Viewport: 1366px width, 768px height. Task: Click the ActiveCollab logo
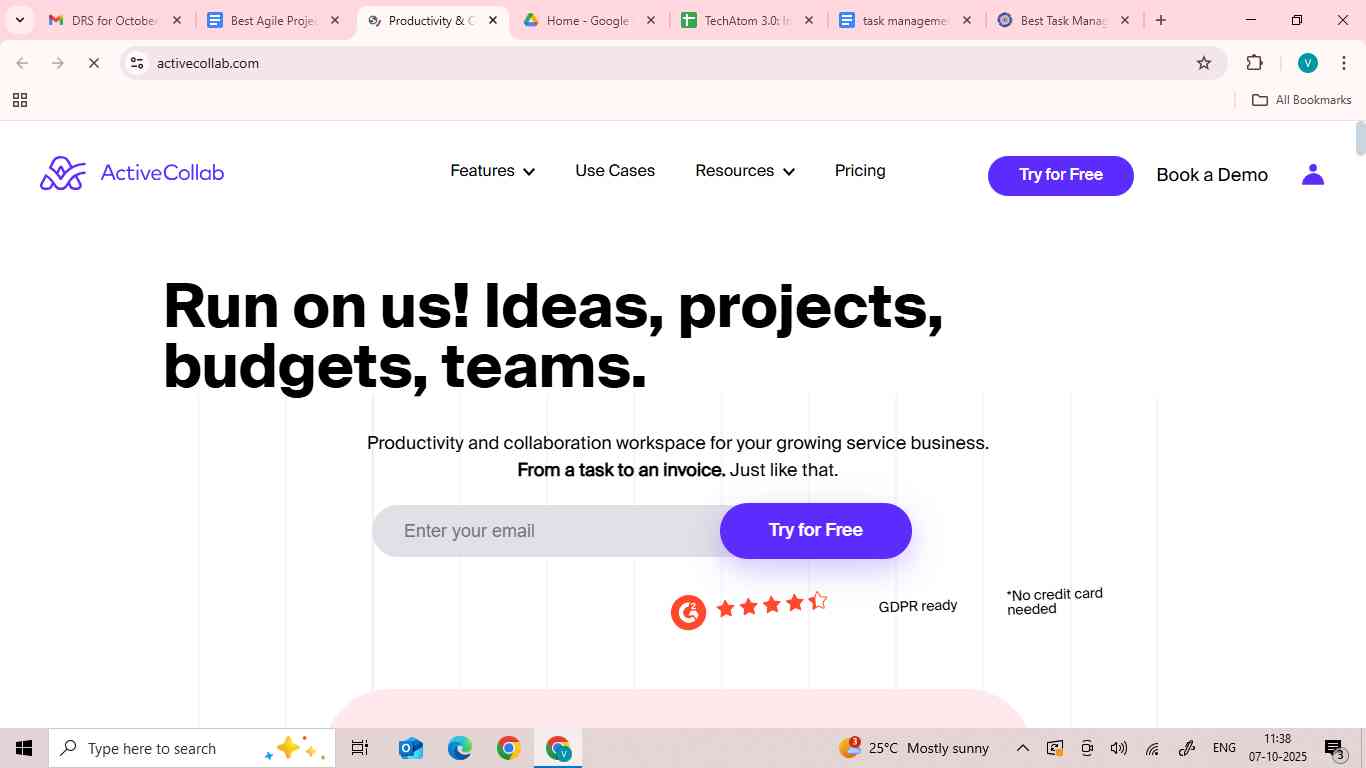[131, 172]
